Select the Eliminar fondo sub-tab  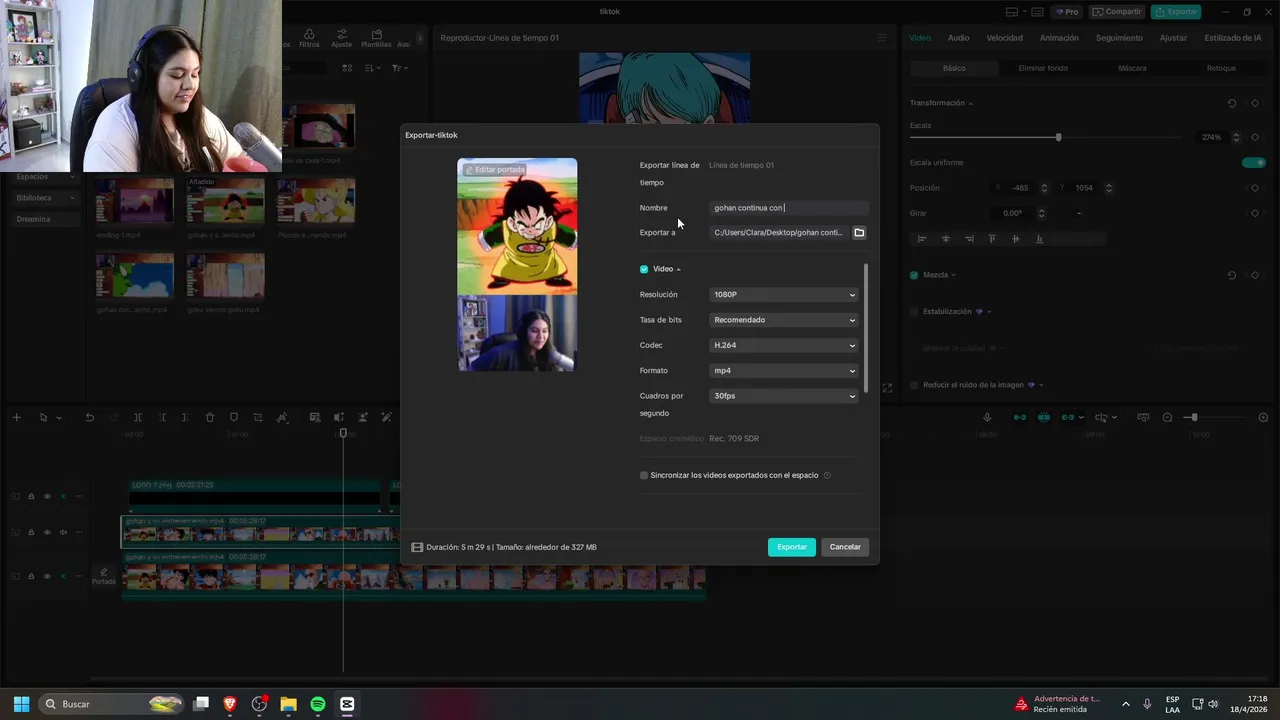pos(1043,68)
